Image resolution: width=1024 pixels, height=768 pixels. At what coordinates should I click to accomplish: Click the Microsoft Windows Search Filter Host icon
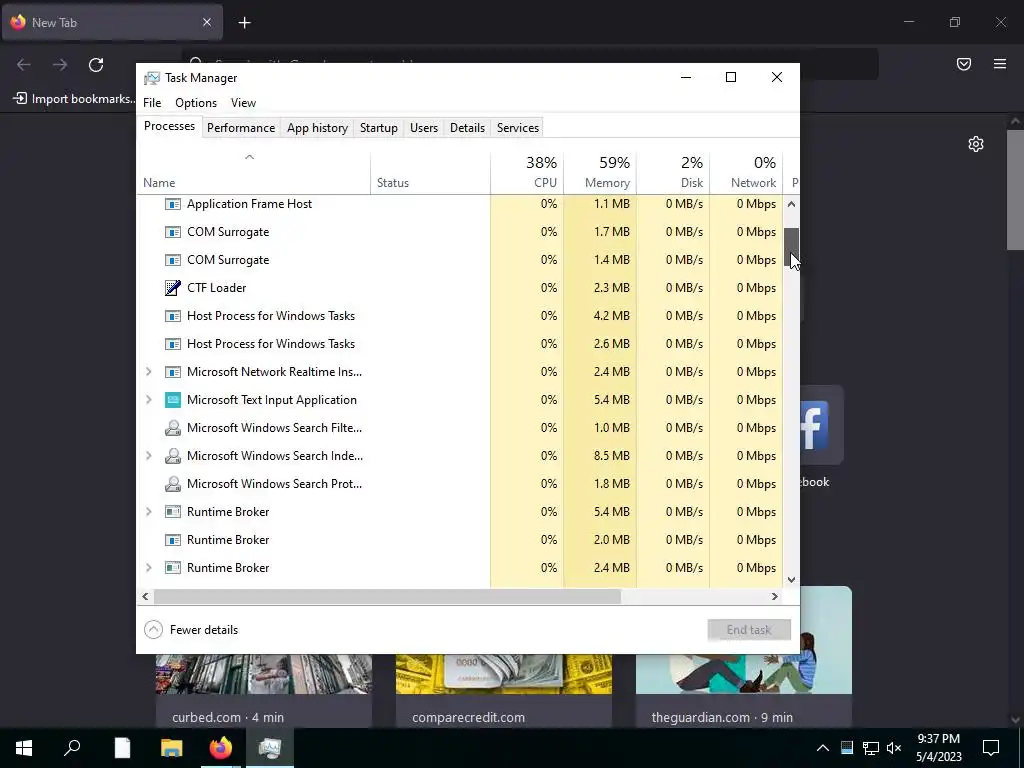tap(172, 428)
